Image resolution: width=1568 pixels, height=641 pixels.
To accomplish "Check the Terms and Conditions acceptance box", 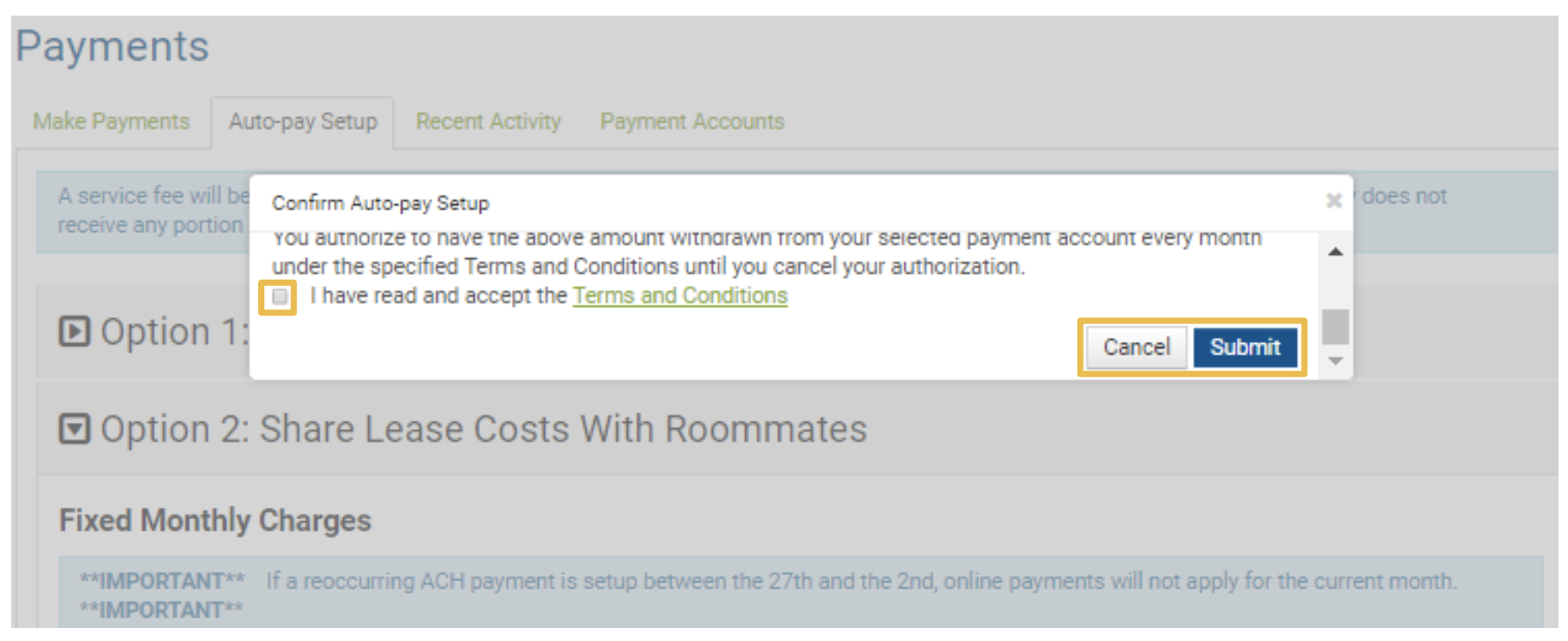I will pyautogui.click(x=279, y=297).
